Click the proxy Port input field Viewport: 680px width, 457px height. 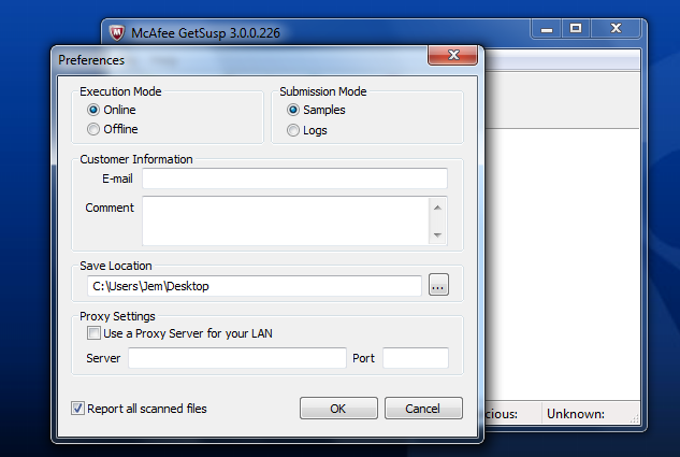click(x=415, y=358)
